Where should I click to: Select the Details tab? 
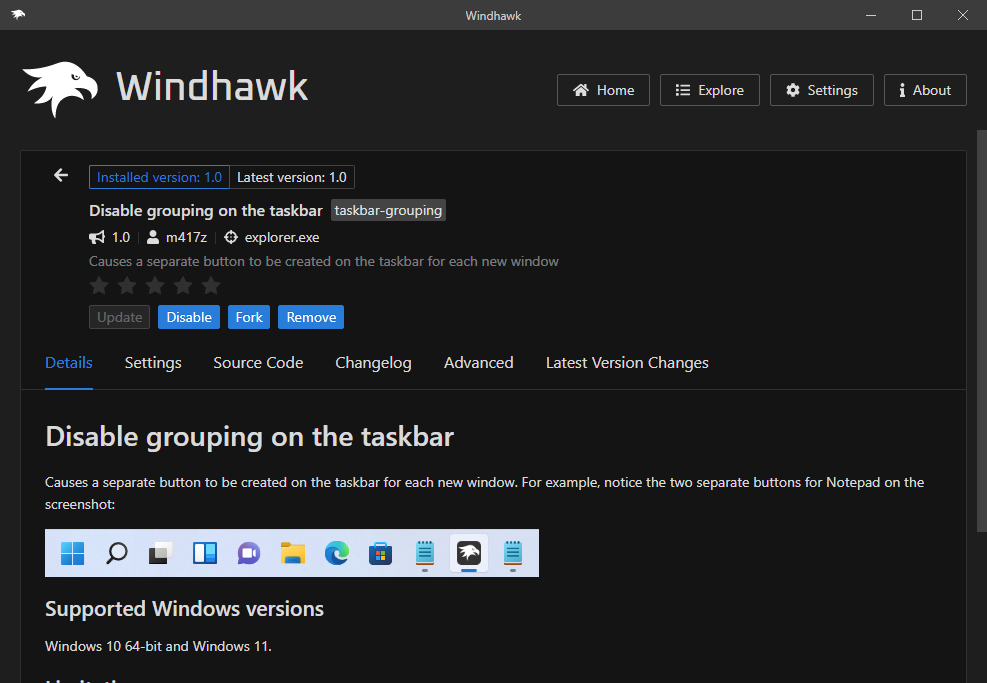pos(69,363)
